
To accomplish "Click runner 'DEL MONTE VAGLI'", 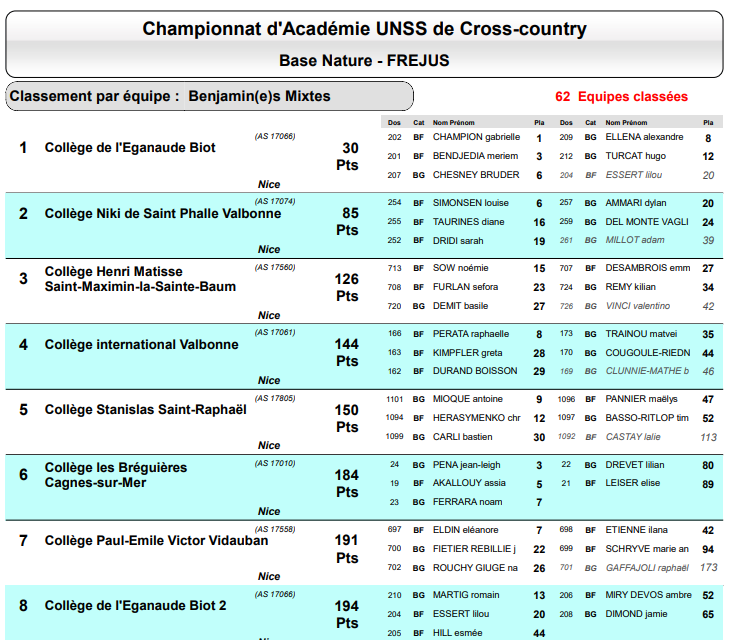I will coord(646,222).
